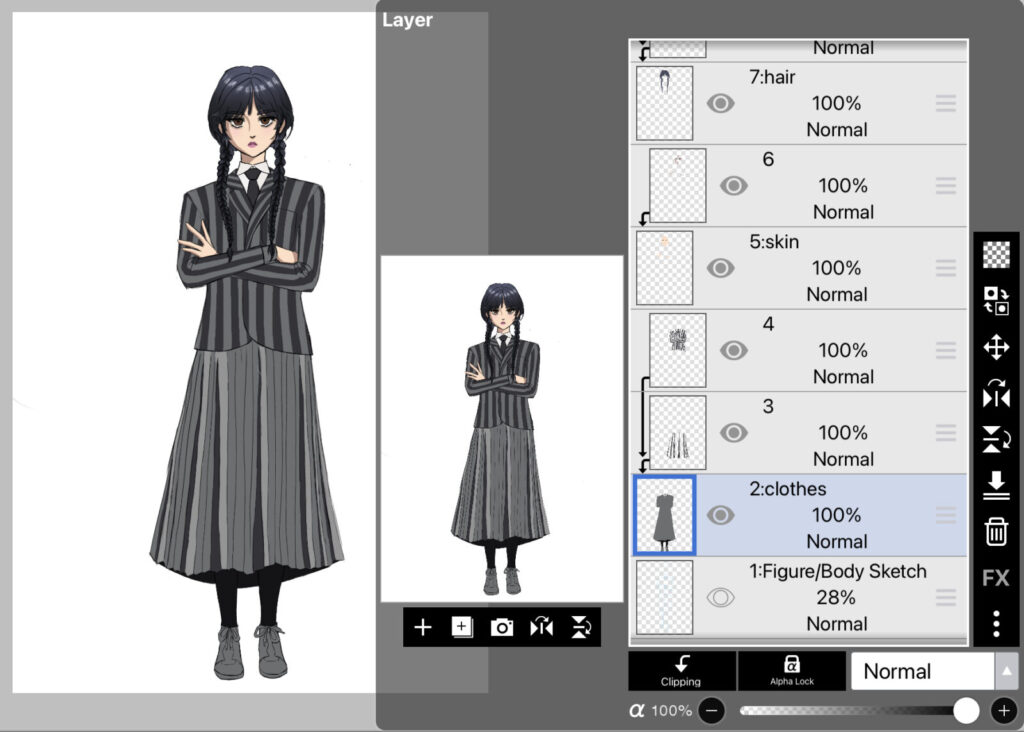Viewport: 1024px width, 732px height.
Task: Tap the camera import layer icon
Action: click(x=502, y=627)
